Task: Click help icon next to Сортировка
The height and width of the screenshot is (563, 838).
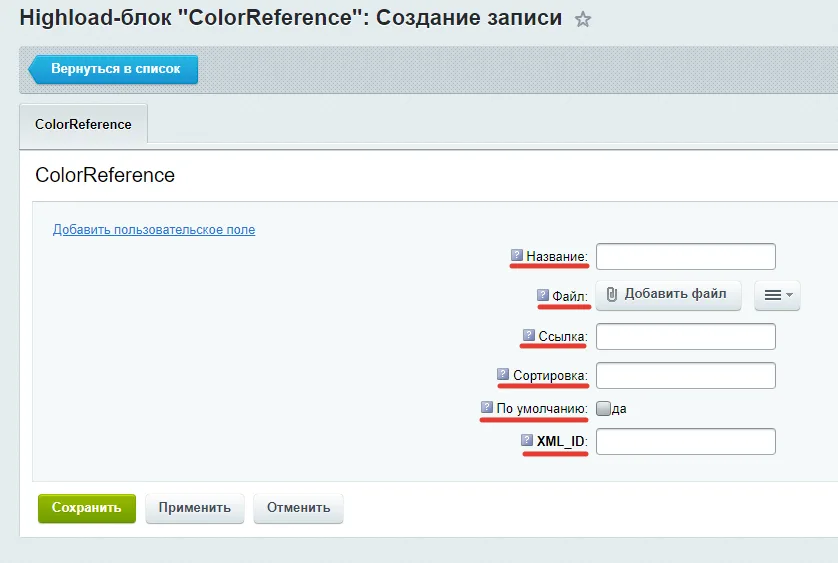Action: [x=502, y=374]
